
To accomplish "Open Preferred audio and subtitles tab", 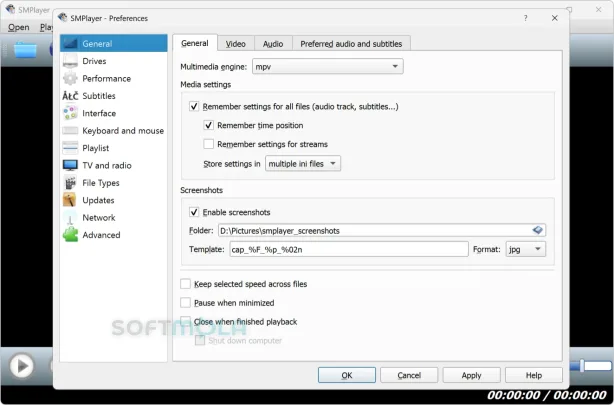I will [x=351, y=44].
